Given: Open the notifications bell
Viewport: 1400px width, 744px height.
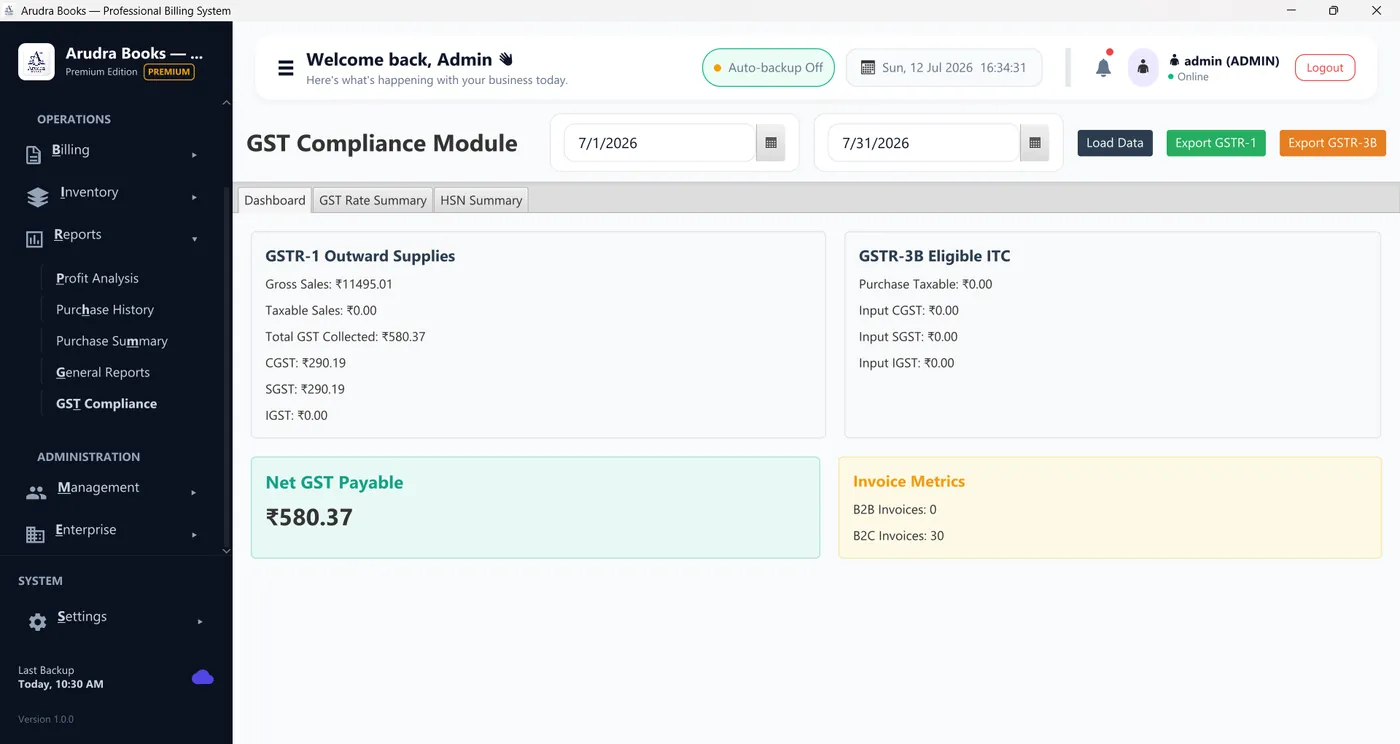Looking at the screenshot, I should pos(1103,67).
